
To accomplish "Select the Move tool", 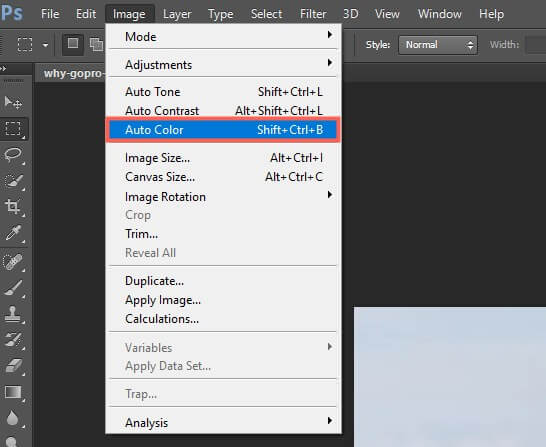I will coord(13,102).
